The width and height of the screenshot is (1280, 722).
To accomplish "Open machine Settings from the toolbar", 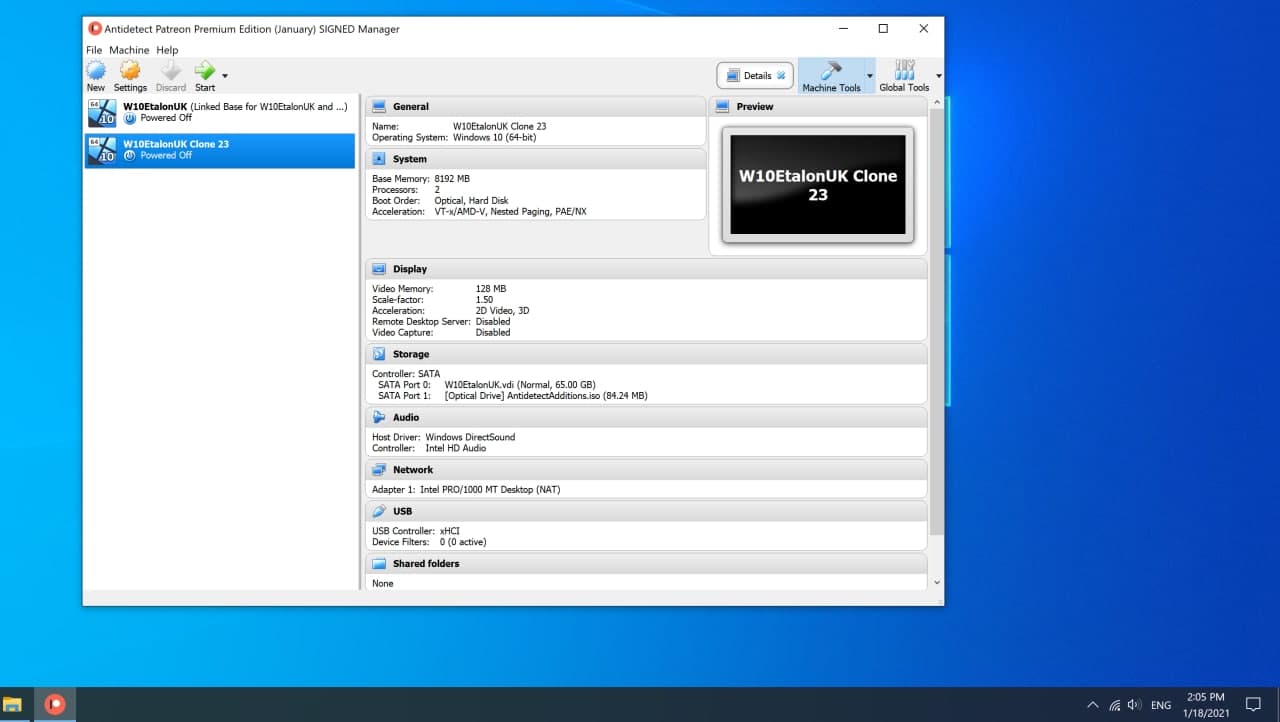I will [130, 75].
